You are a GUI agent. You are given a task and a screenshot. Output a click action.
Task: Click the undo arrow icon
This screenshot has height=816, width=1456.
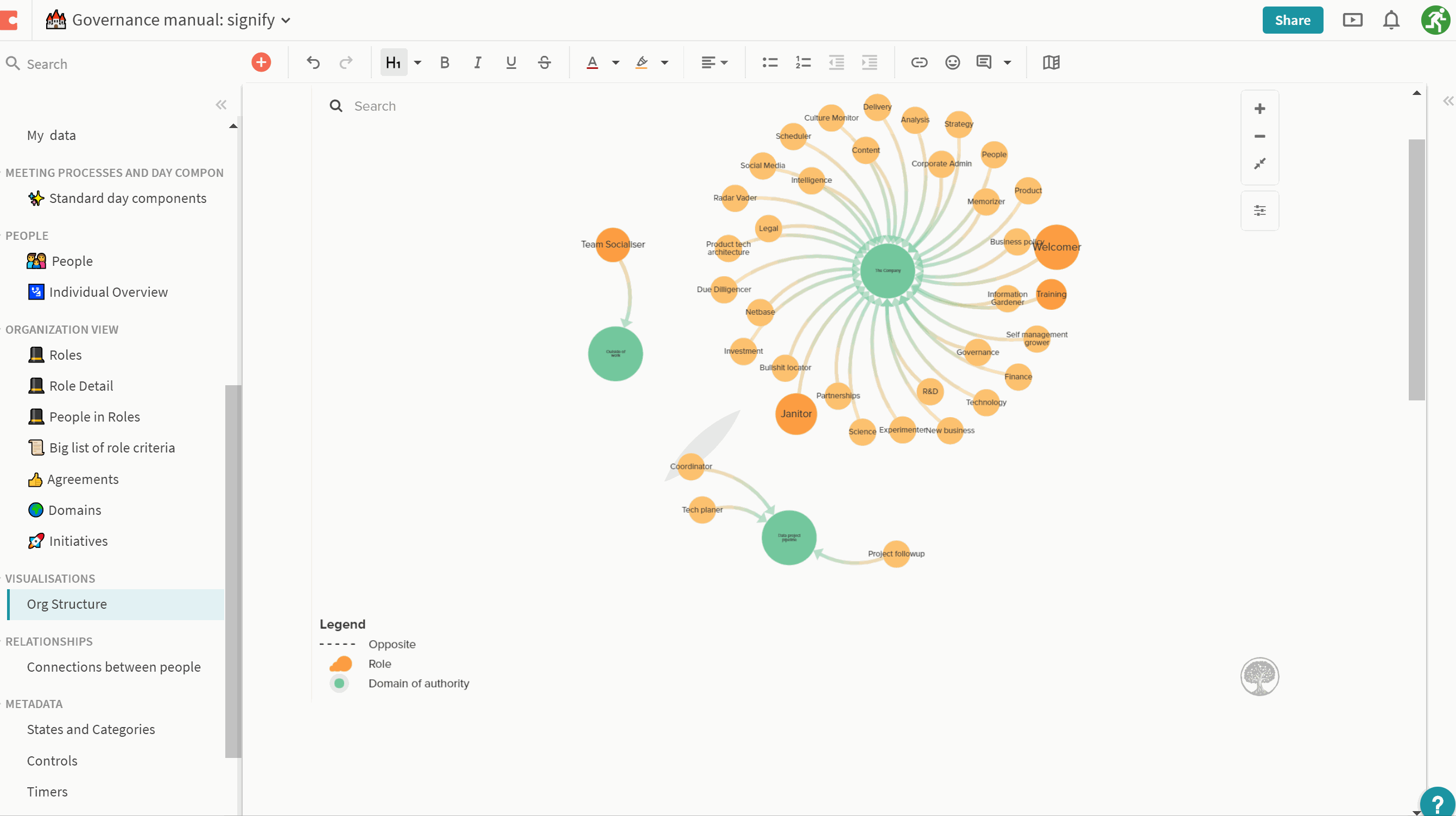[x=313, y=62]
